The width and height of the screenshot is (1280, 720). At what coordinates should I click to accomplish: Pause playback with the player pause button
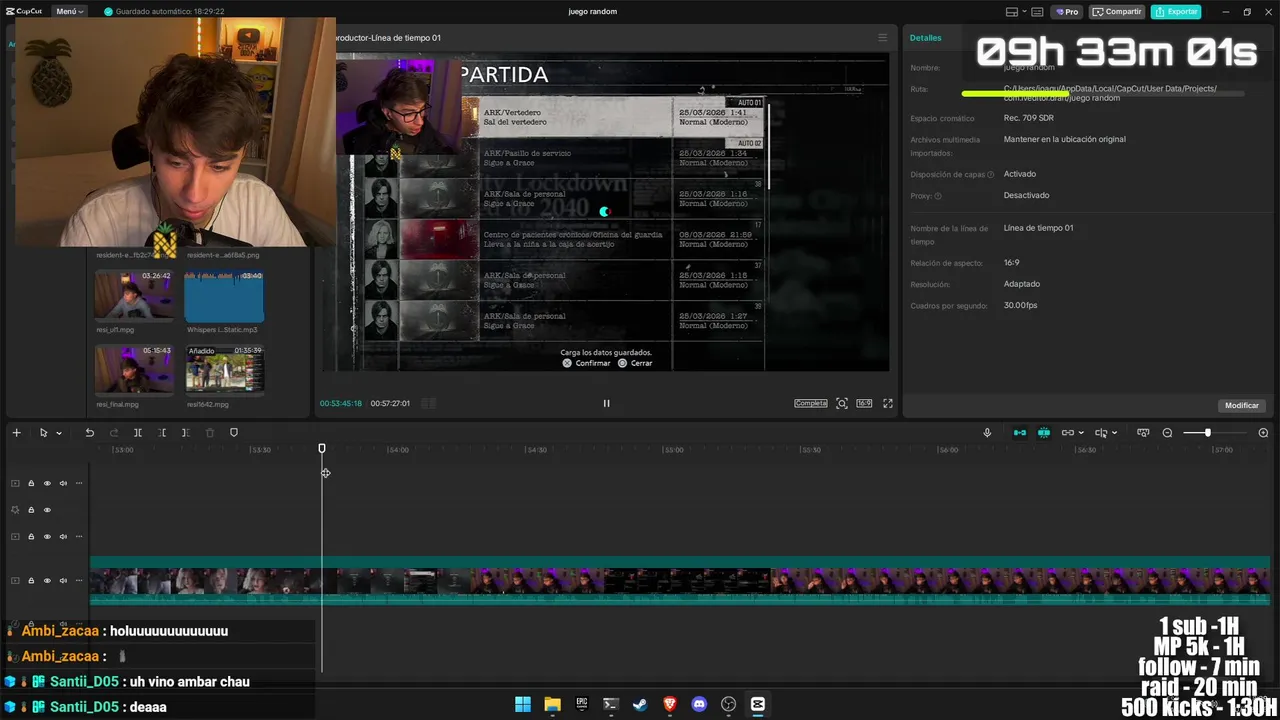[x=606, y=403]
